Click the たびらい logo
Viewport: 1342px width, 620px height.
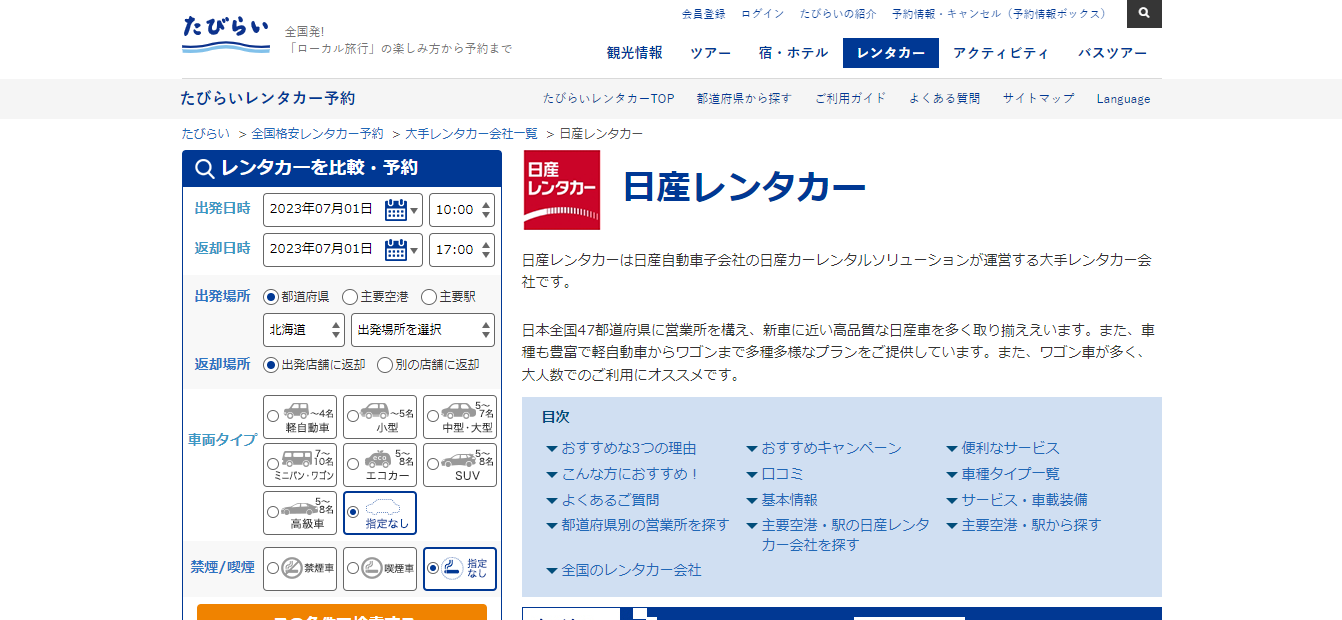click(226, 33)
